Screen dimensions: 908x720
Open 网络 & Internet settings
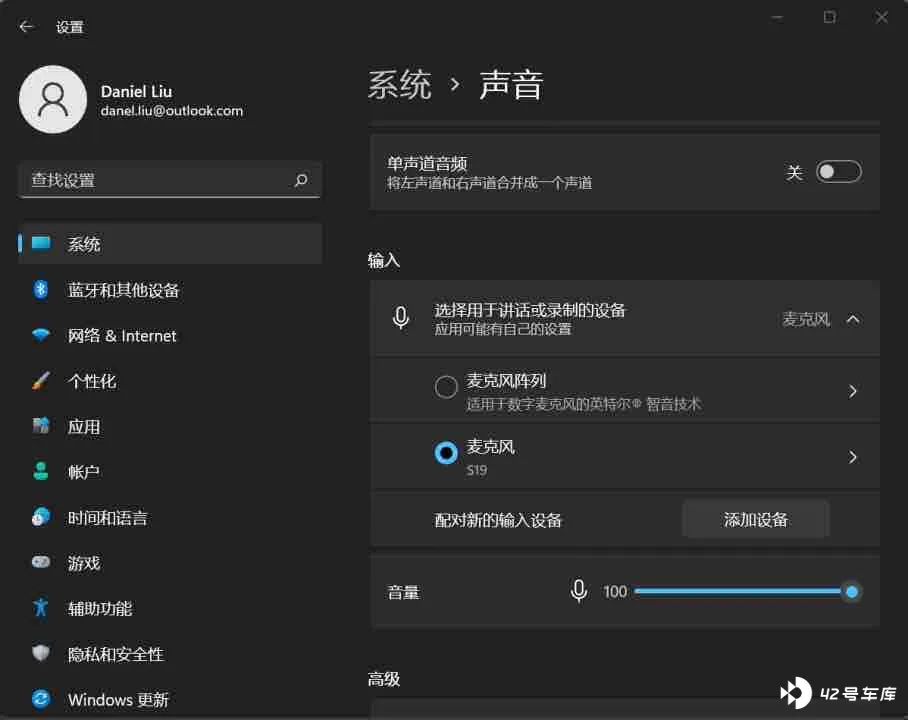point(170,335)
